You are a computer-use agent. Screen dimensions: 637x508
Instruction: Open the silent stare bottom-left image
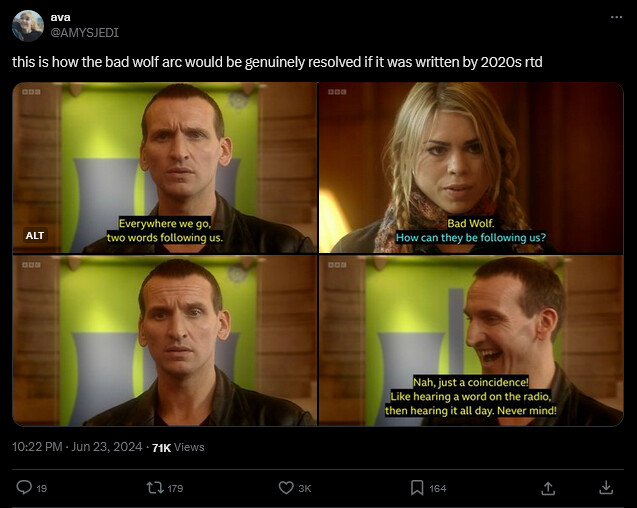pyautogui.click(x=165, y=341)
